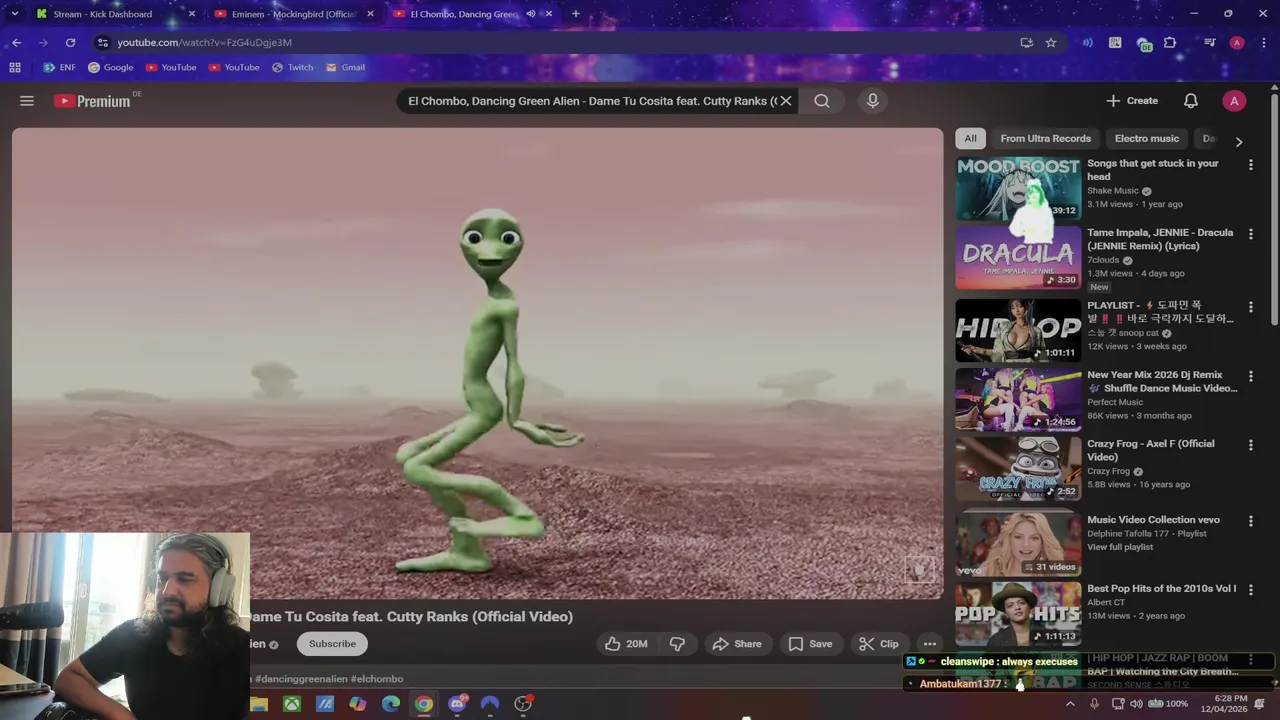Reload the current page
Viewport: 1280px width, 720px height.
pos(70,42)
